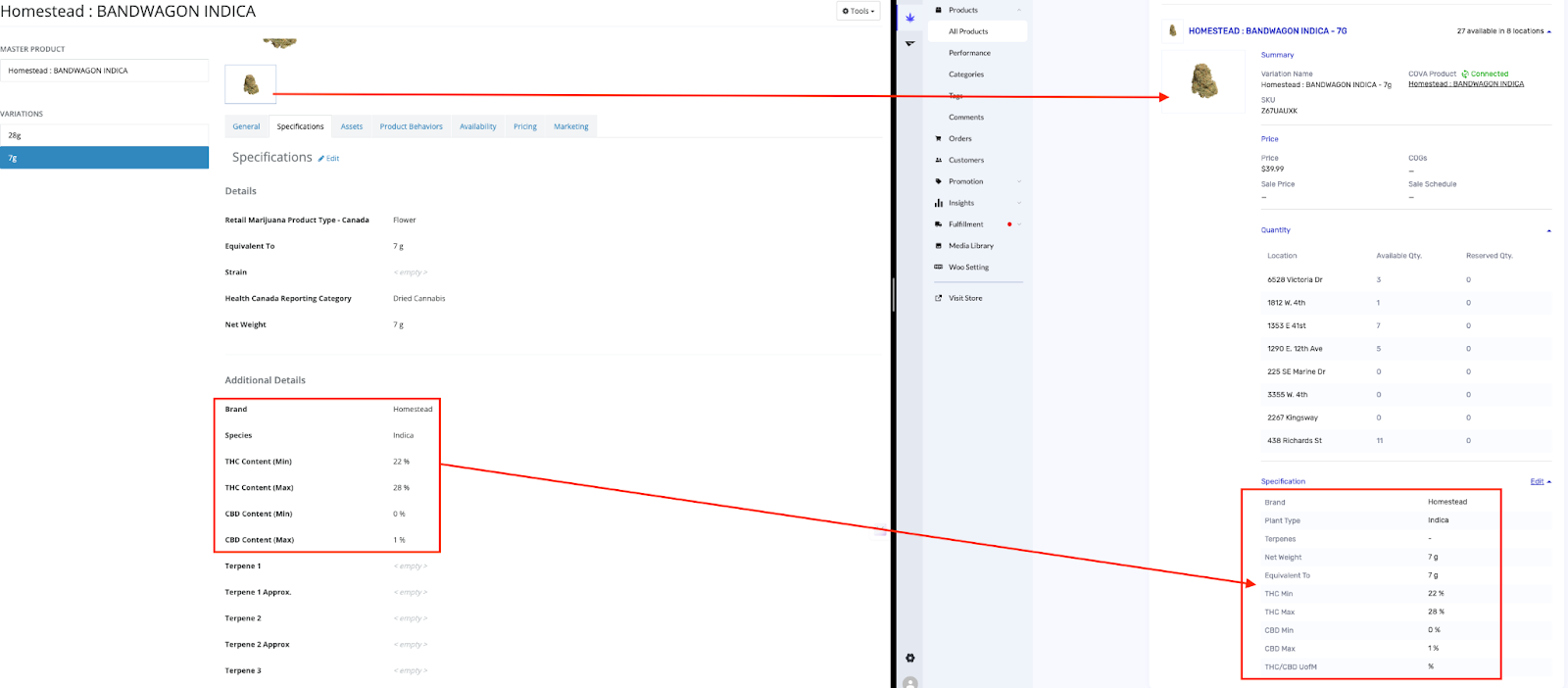Click the green Connected sync icon

pos(1465,74)
